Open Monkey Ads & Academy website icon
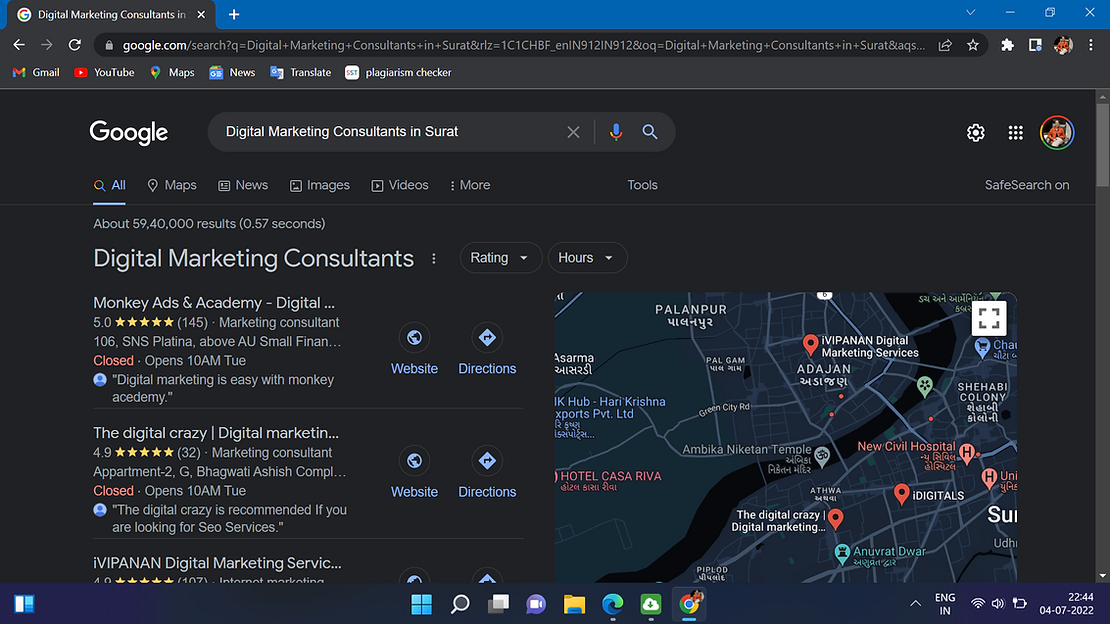The height and width of the screenshot is (624, 1110). 414,338
